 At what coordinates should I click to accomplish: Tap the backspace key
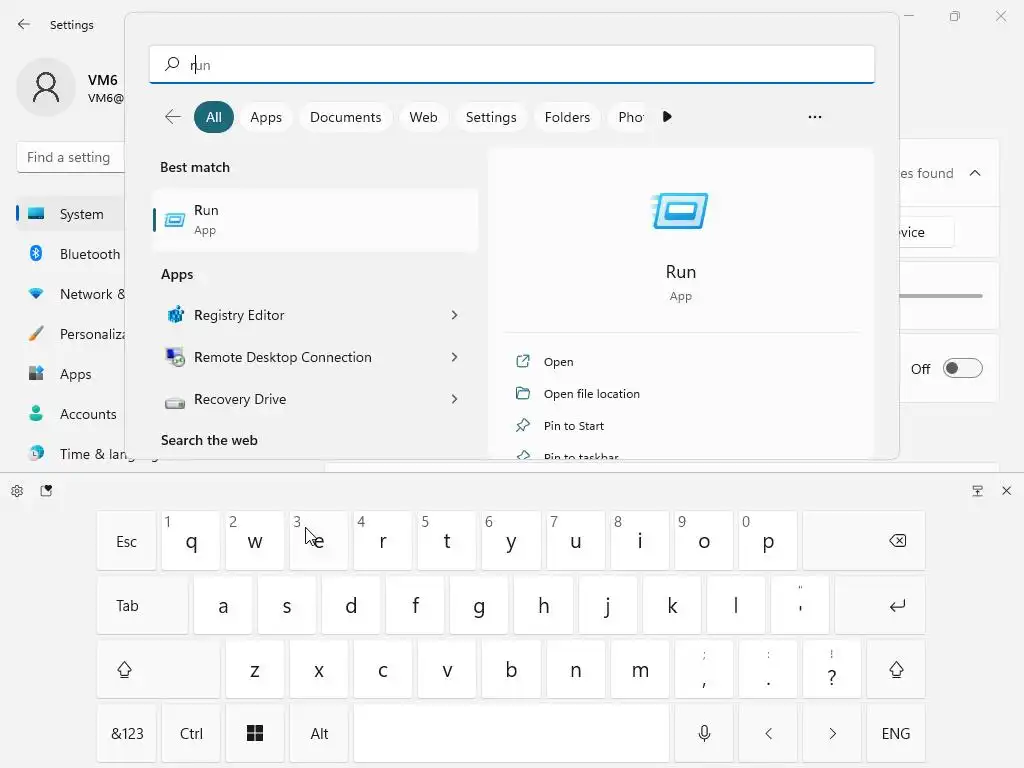864,541
